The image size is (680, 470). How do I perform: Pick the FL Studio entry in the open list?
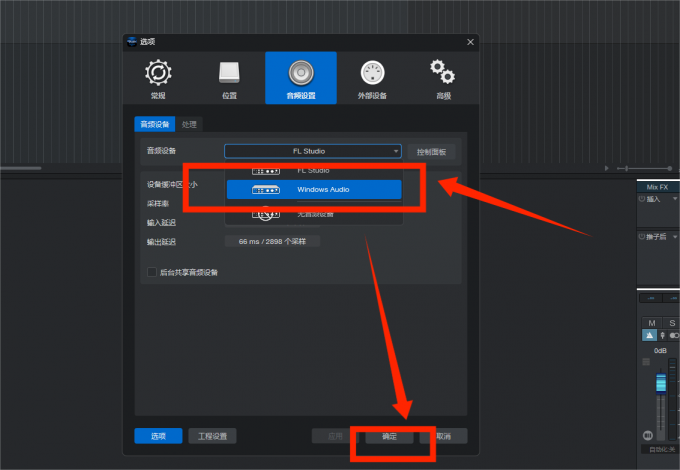pos(314,171)
